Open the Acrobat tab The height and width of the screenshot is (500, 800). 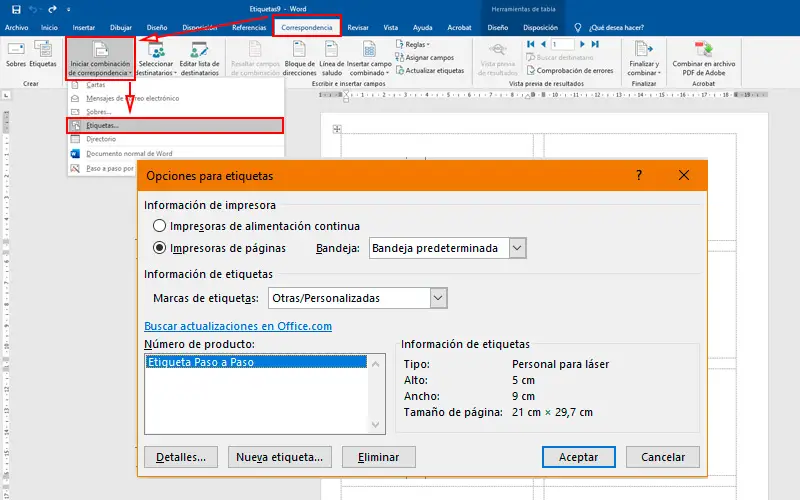[x=459, y=28]
